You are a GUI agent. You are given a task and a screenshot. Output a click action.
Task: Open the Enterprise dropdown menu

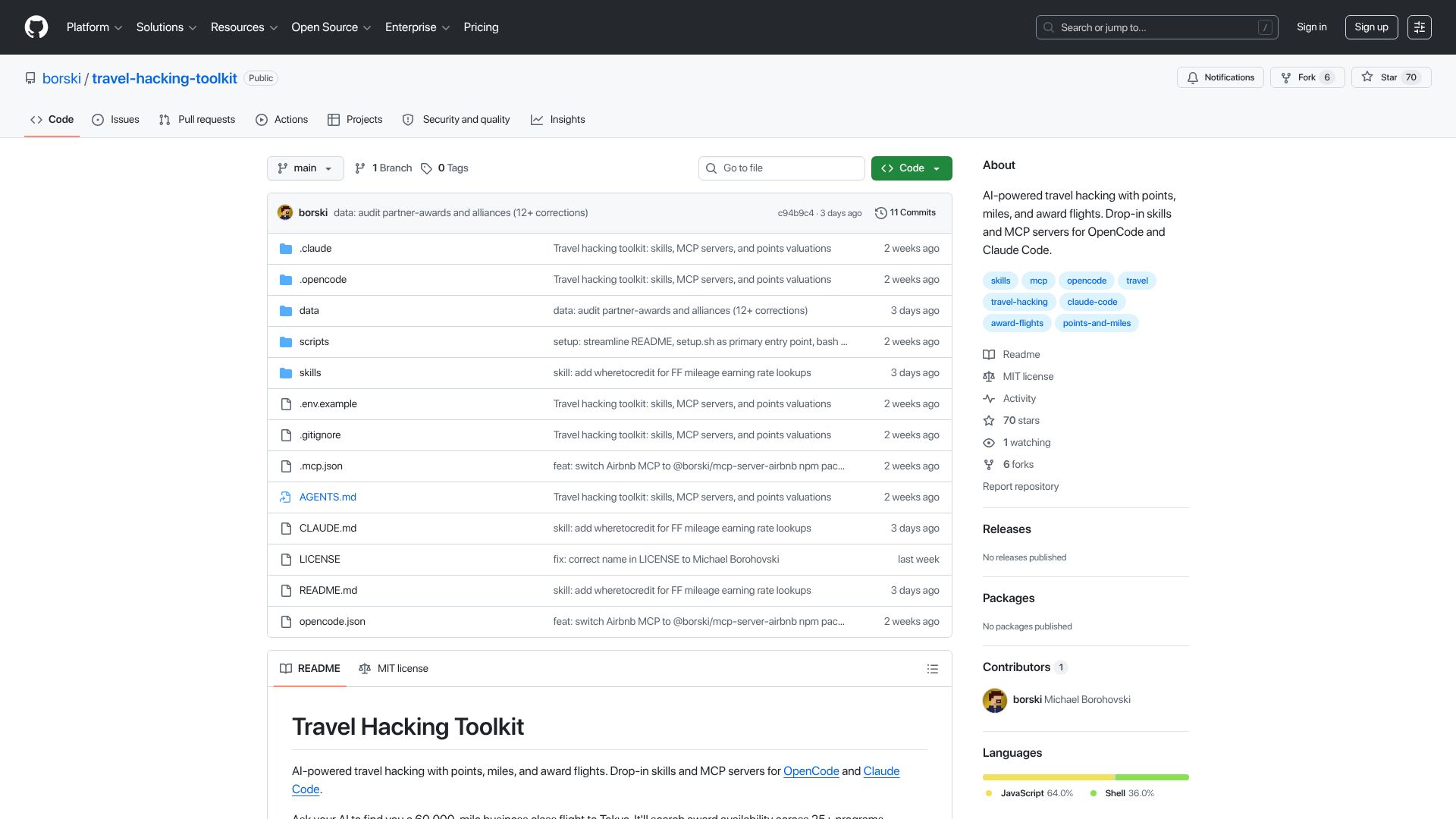417,27
